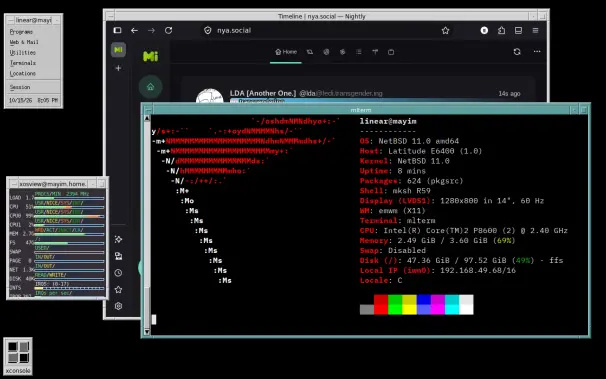
Task: Open the Utilities menu entry
Action: click(22, 53)
